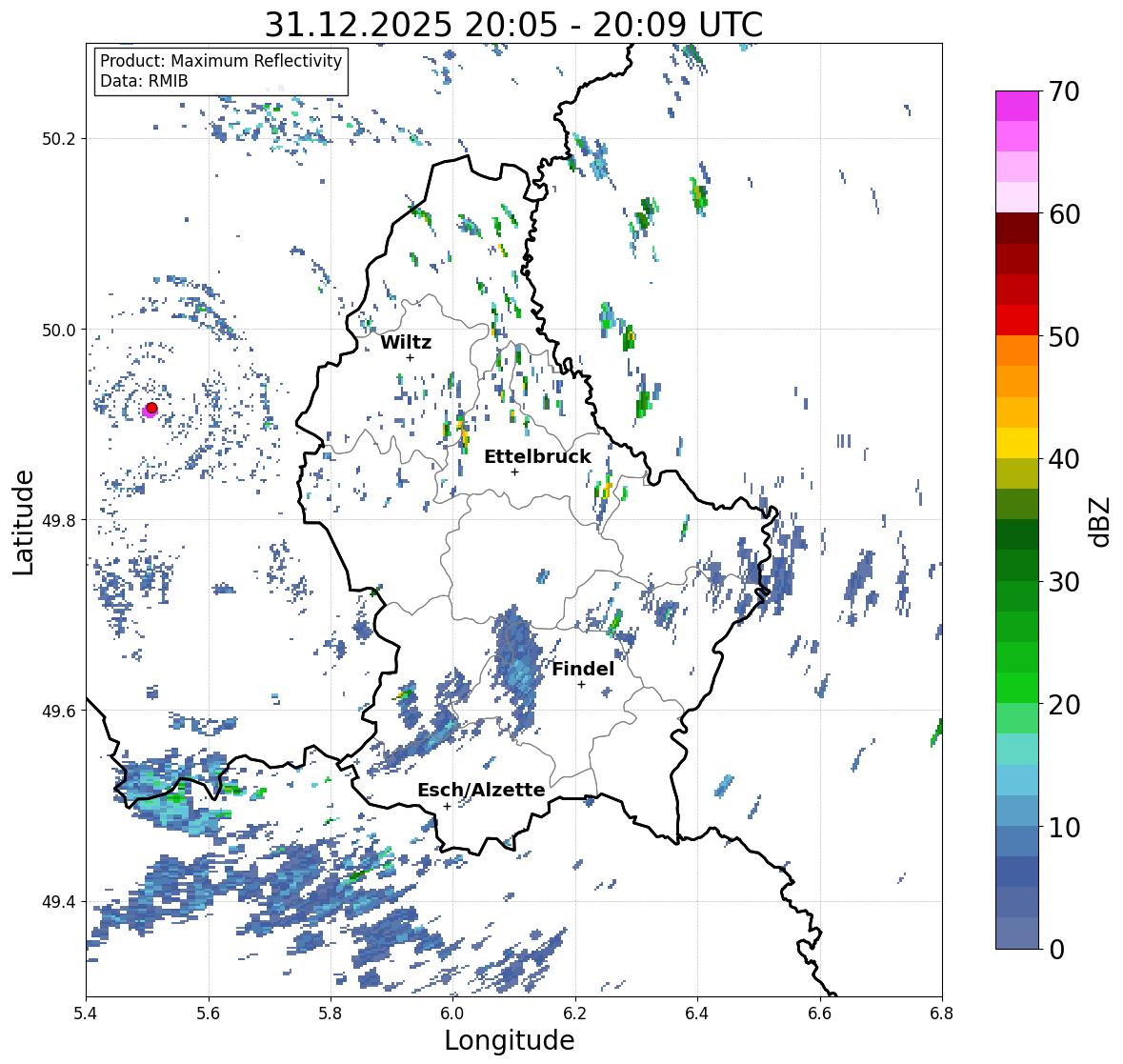1123x1064 pixels.
Task: Click the Findel city label
Action: click(x=582, y=669)
